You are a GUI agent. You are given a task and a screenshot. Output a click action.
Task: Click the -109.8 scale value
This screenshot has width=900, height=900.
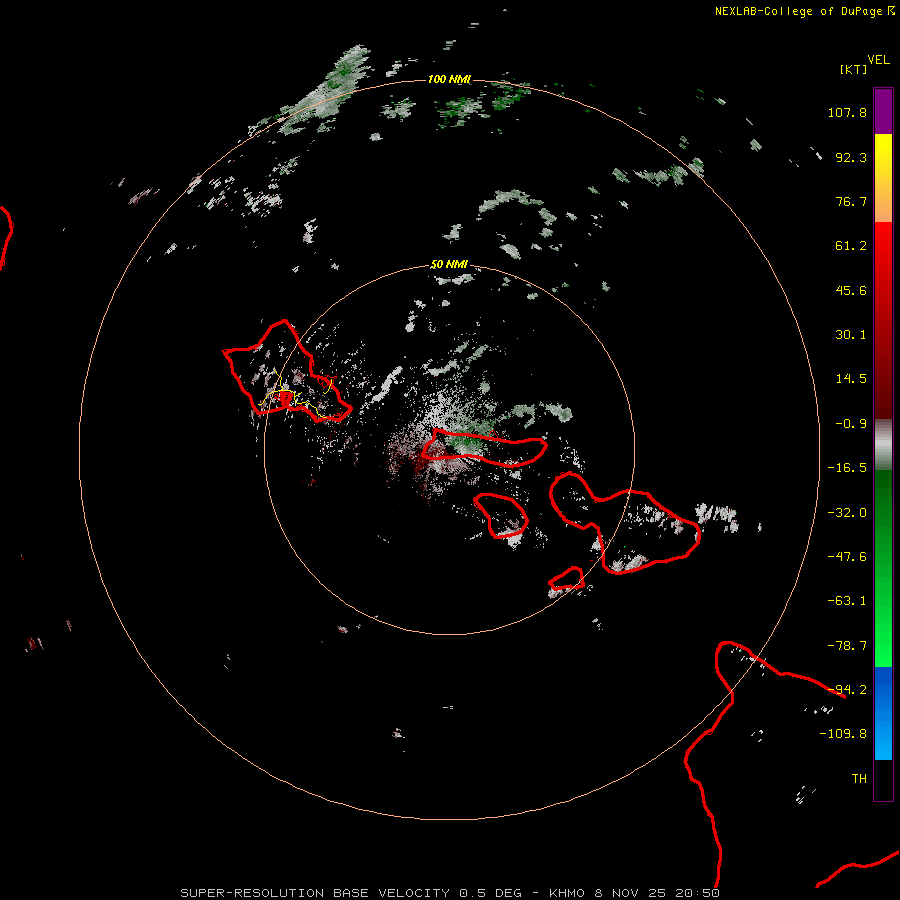(x=843, y=734)
